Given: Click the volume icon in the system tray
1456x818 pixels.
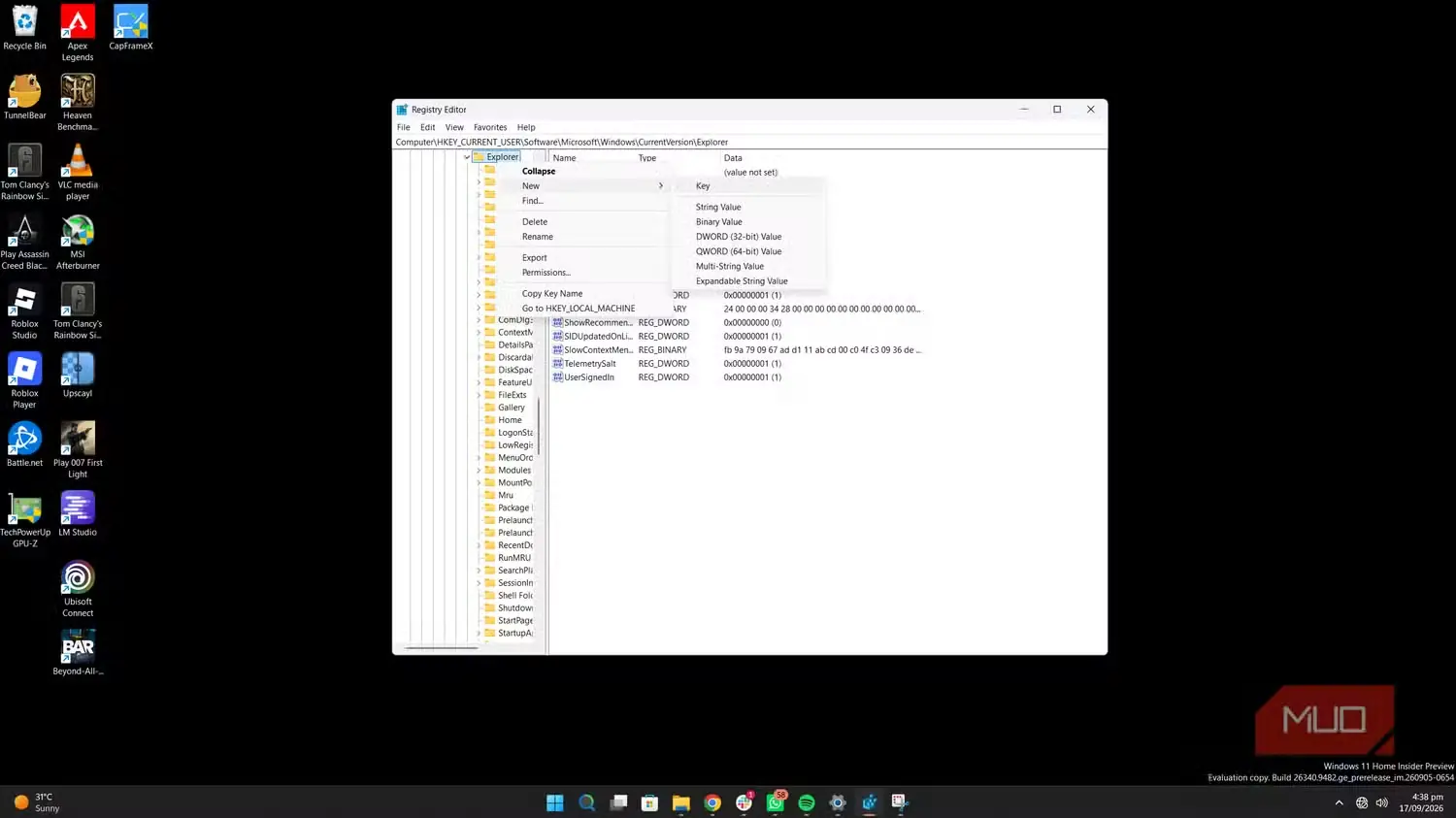Looking at the screenshot, I should pos(1381,802).
